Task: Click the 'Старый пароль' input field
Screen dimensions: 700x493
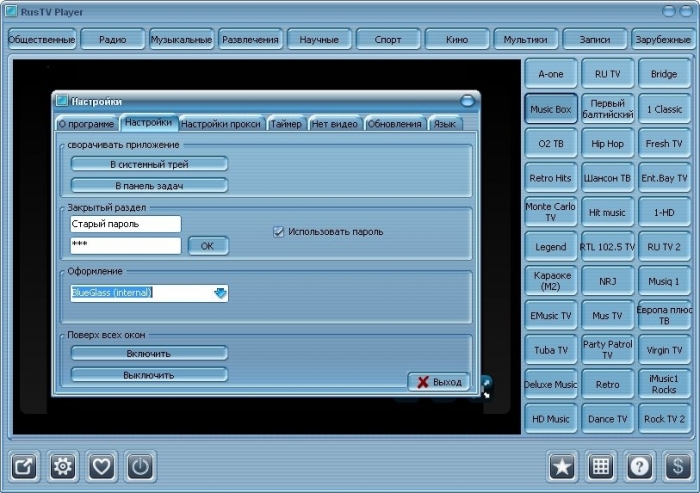Action: point(125,224)
